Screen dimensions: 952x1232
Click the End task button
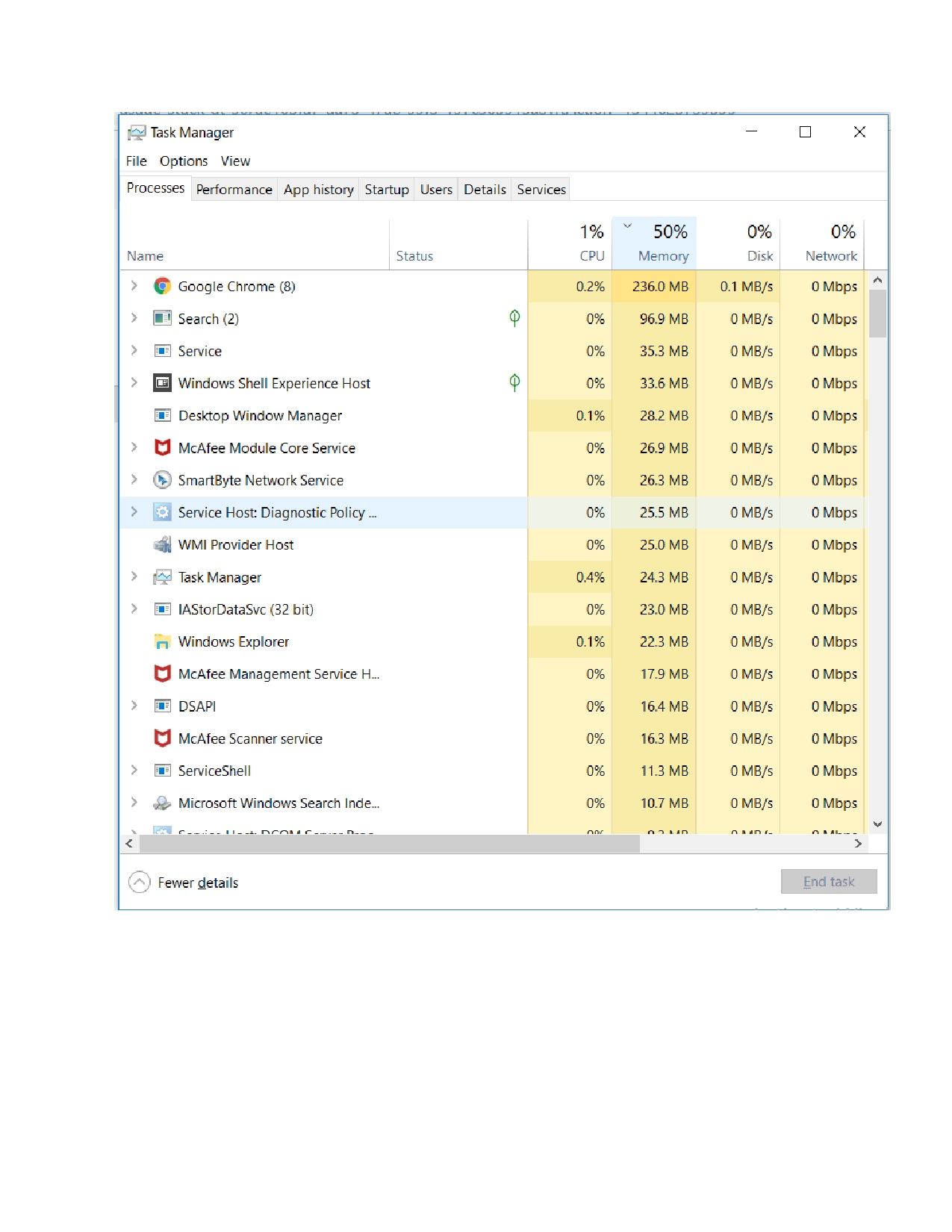tap(829, 882)
